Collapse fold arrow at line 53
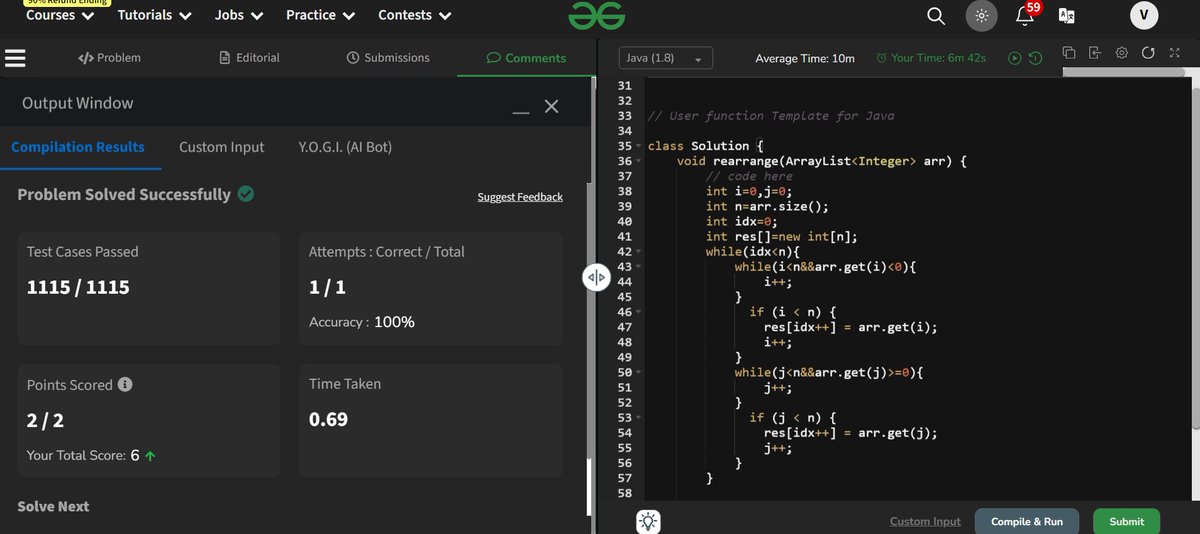 638,417
